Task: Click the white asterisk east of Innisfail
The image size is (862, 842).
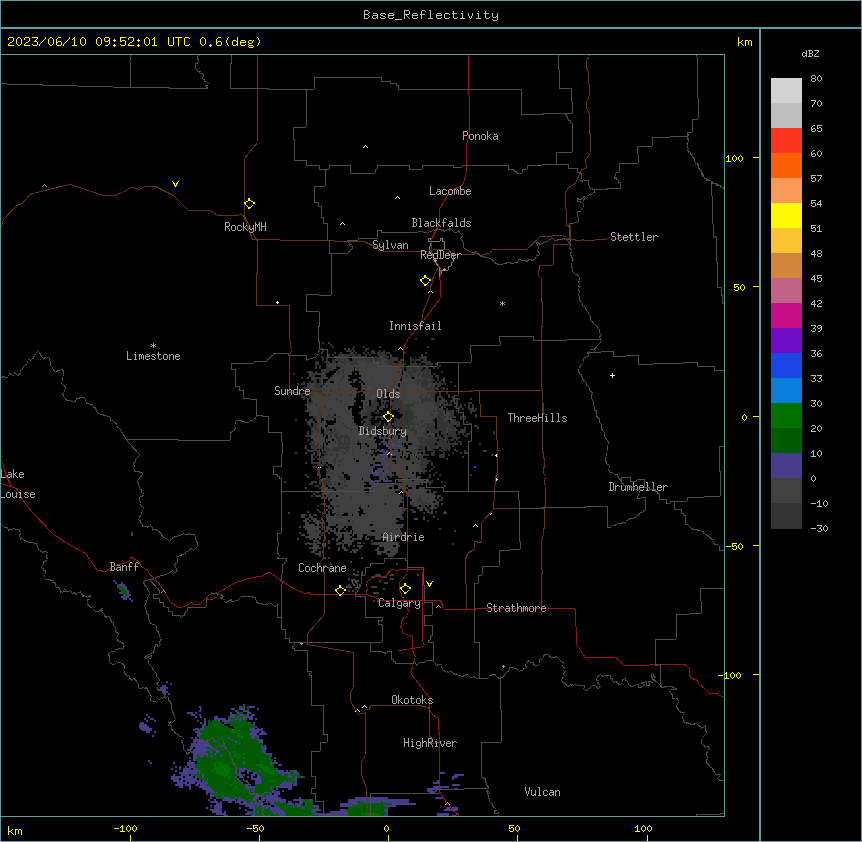Action: point(502,303)
